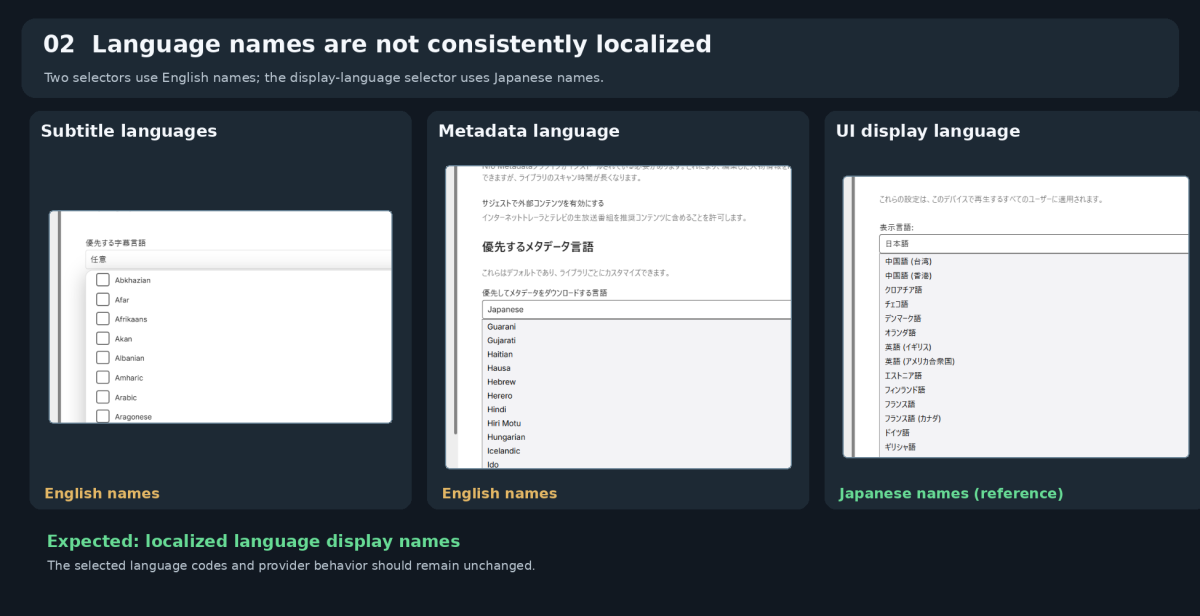Choose Guarani in the metadata list

636,327
